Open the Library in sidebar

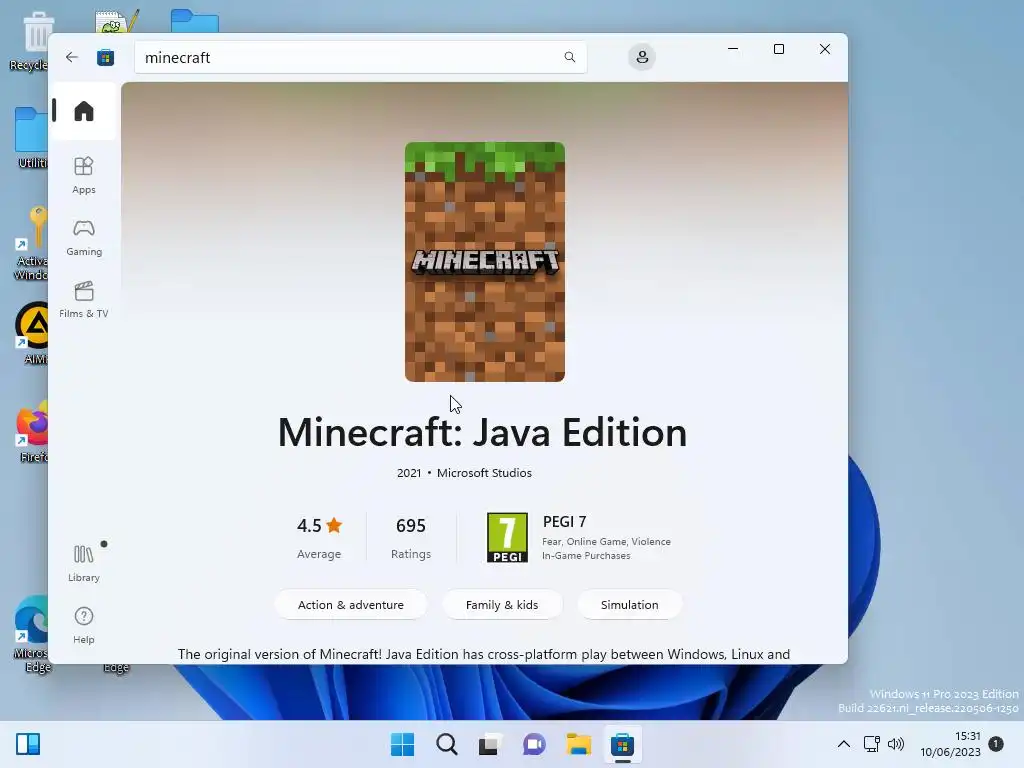(x=84, y=563)
